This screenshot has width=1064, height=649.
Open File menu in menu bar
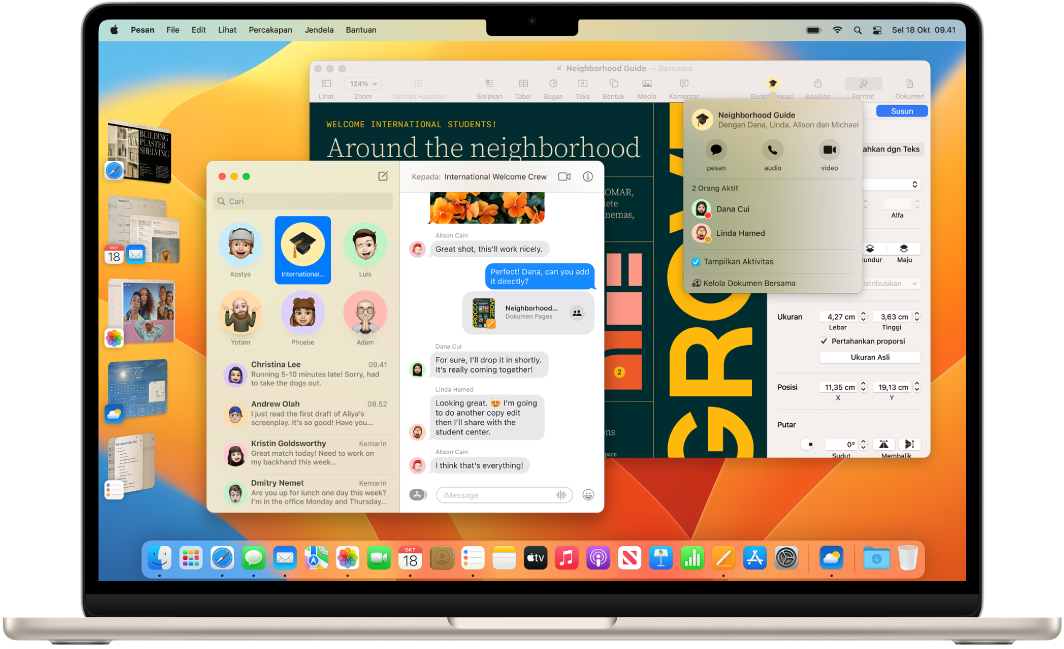tap(173, 30)
